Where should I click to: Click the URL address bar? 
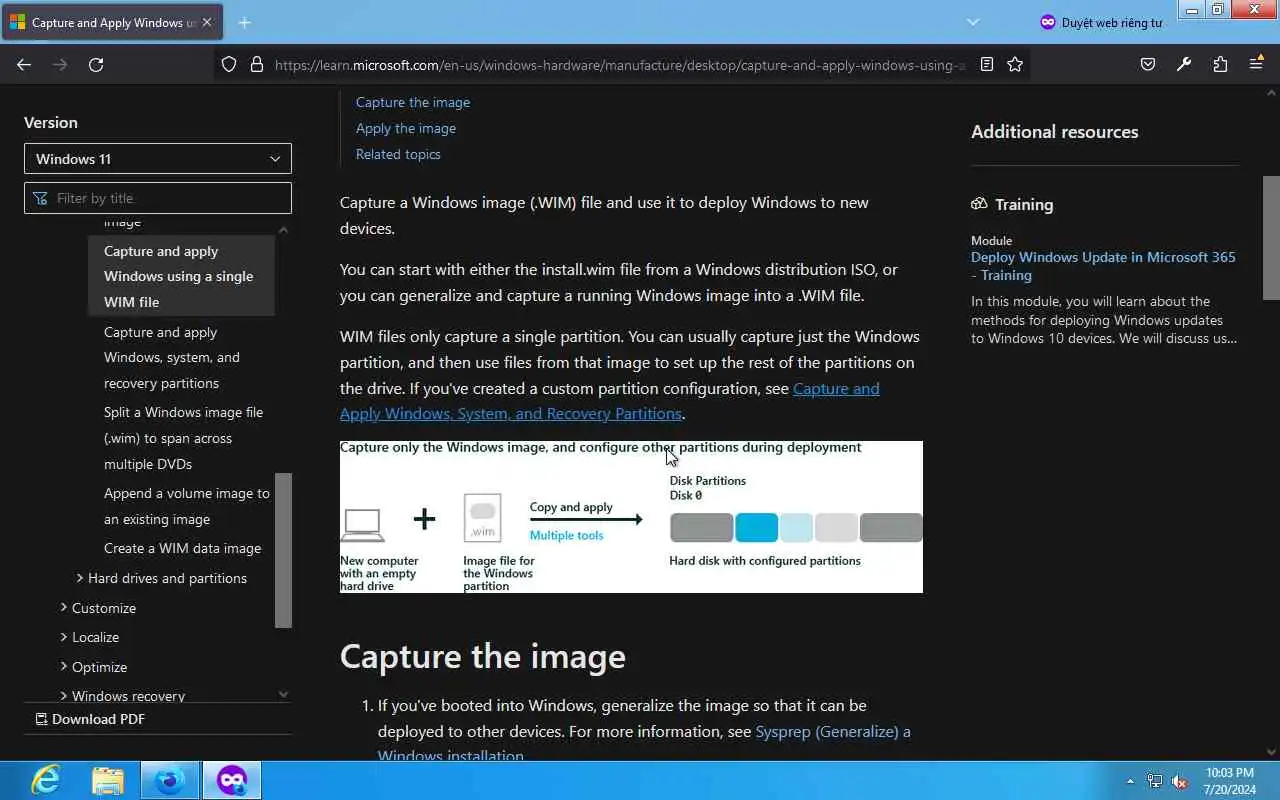pos(620,64)
